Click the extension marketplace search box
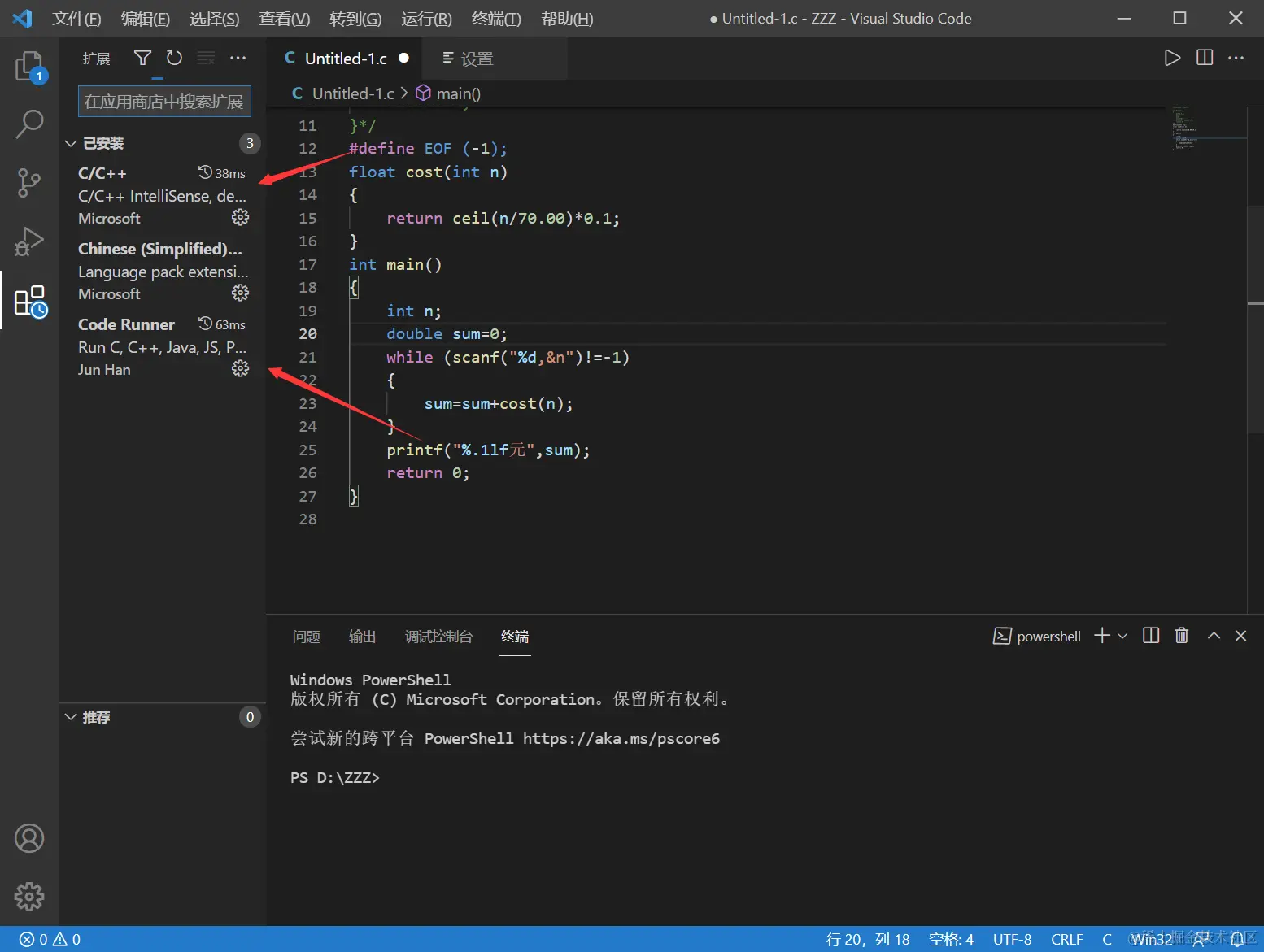1264x952 pixels. [165, 102]
